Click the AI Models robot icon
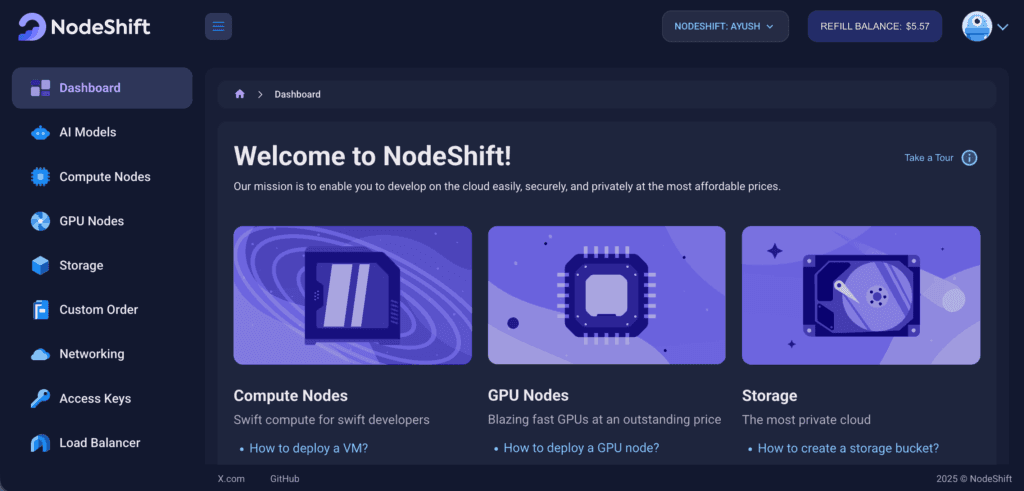Screen dimensions: 1024x491 [x=40, y=132]
